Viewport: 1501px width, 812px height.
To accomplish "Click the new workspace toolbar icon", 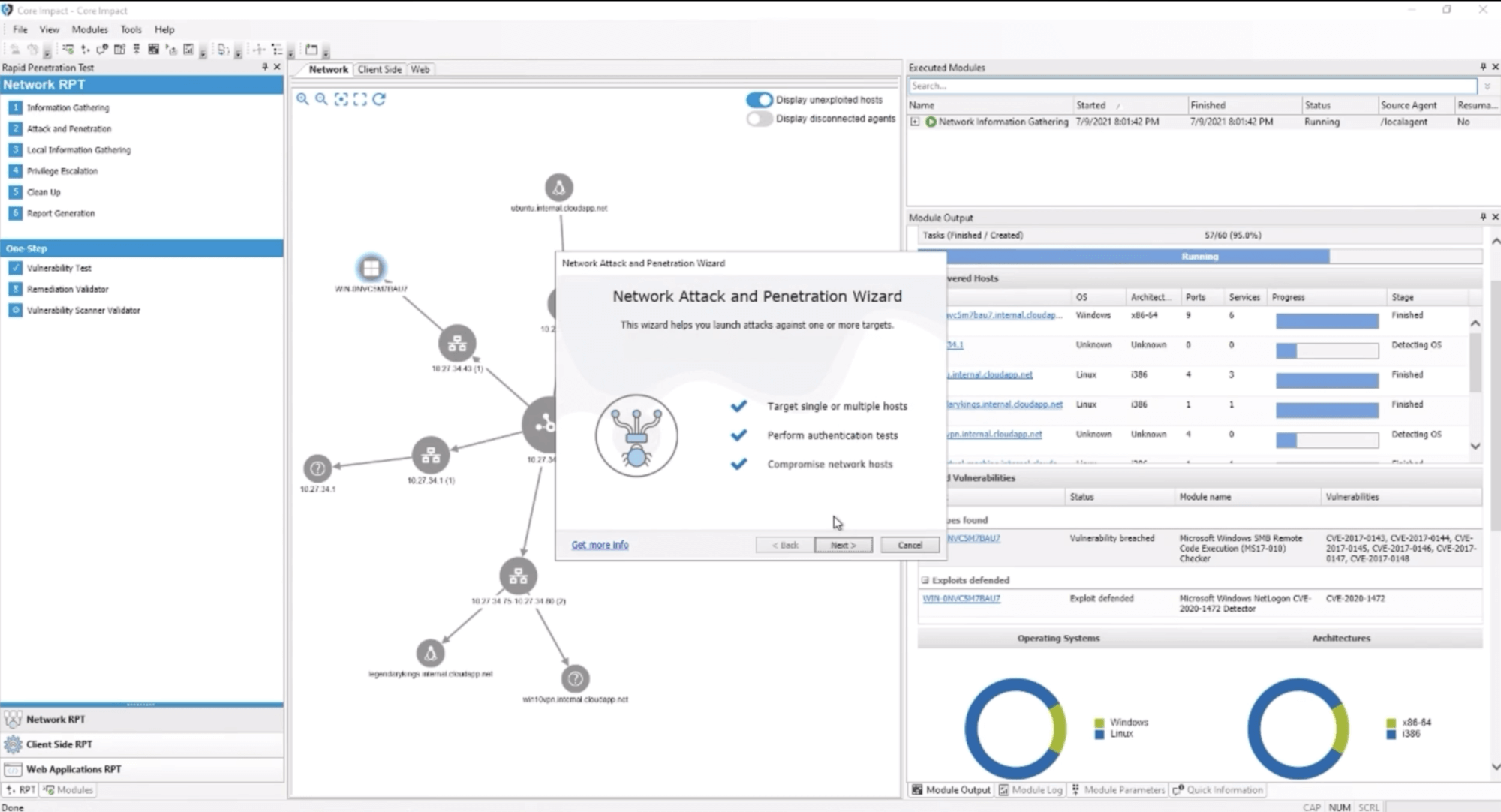I will [311, 50].
